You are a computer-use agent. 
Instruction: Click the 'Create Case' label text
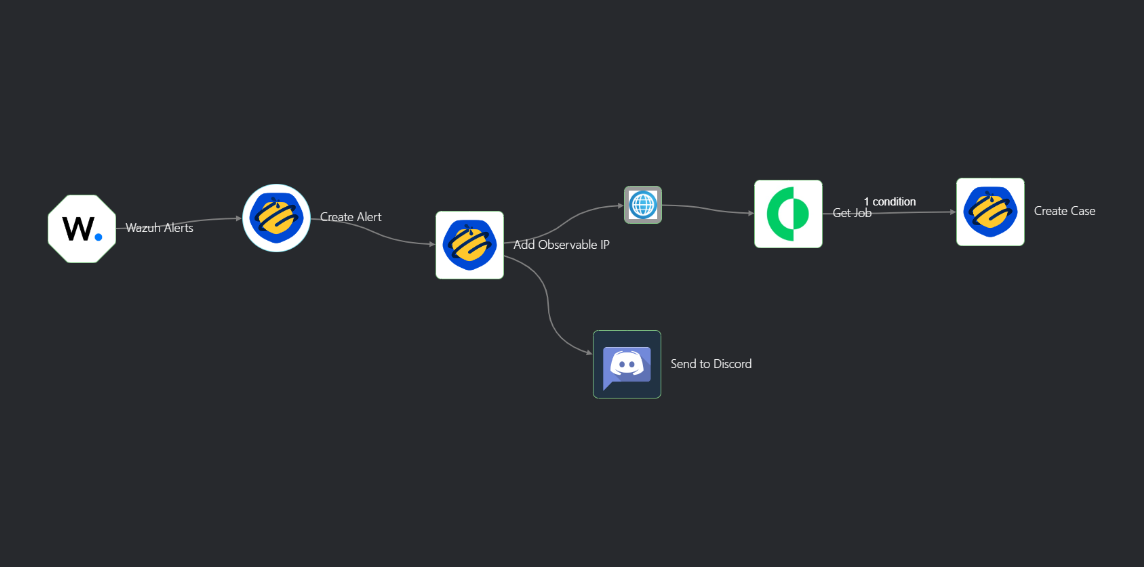[x=1064, y=211]
